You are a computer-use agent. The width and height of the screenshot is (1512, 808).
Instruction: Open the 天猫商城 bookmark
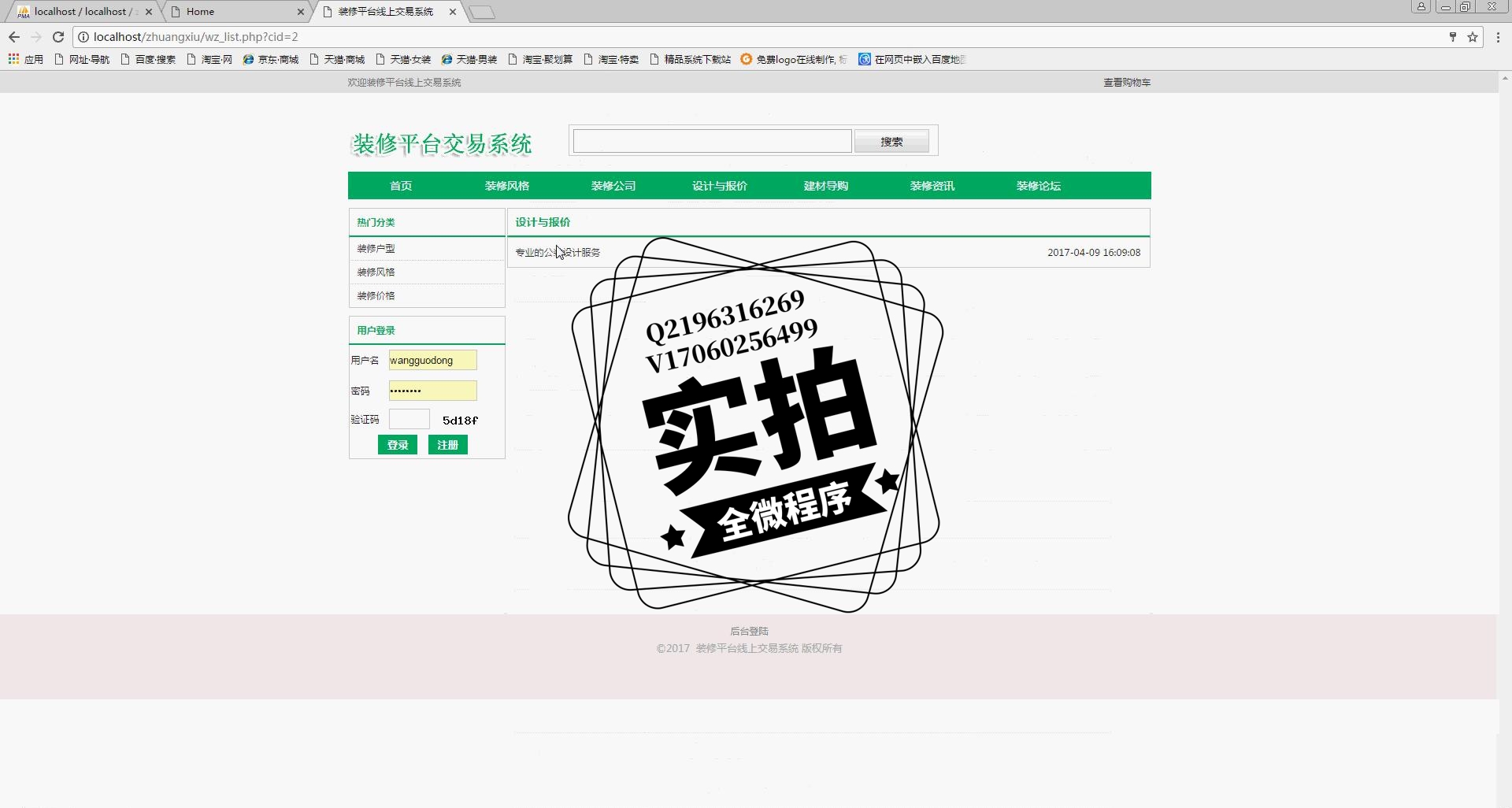pyautogui.click(x=337, y=59)
